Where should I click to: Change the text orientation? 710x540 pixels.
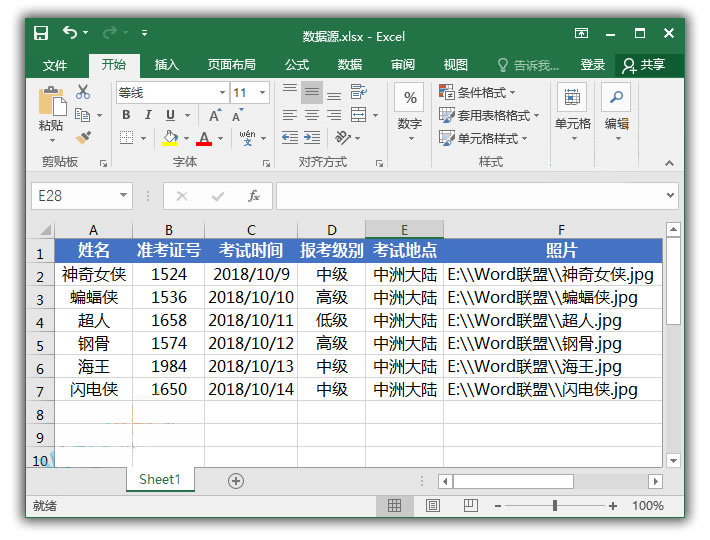pos(343,138)
